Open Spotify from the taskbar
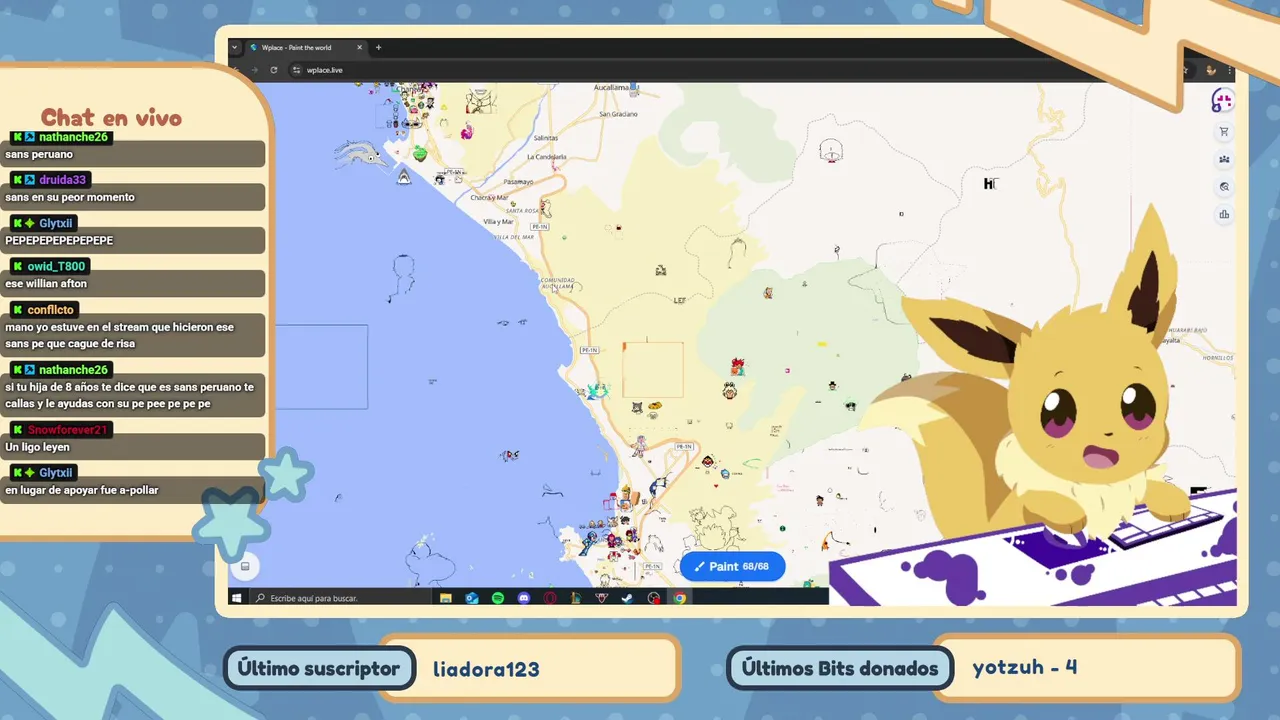Image resolution: width=1280 pixels, height=720 pixels. click(x=498, y=598)
